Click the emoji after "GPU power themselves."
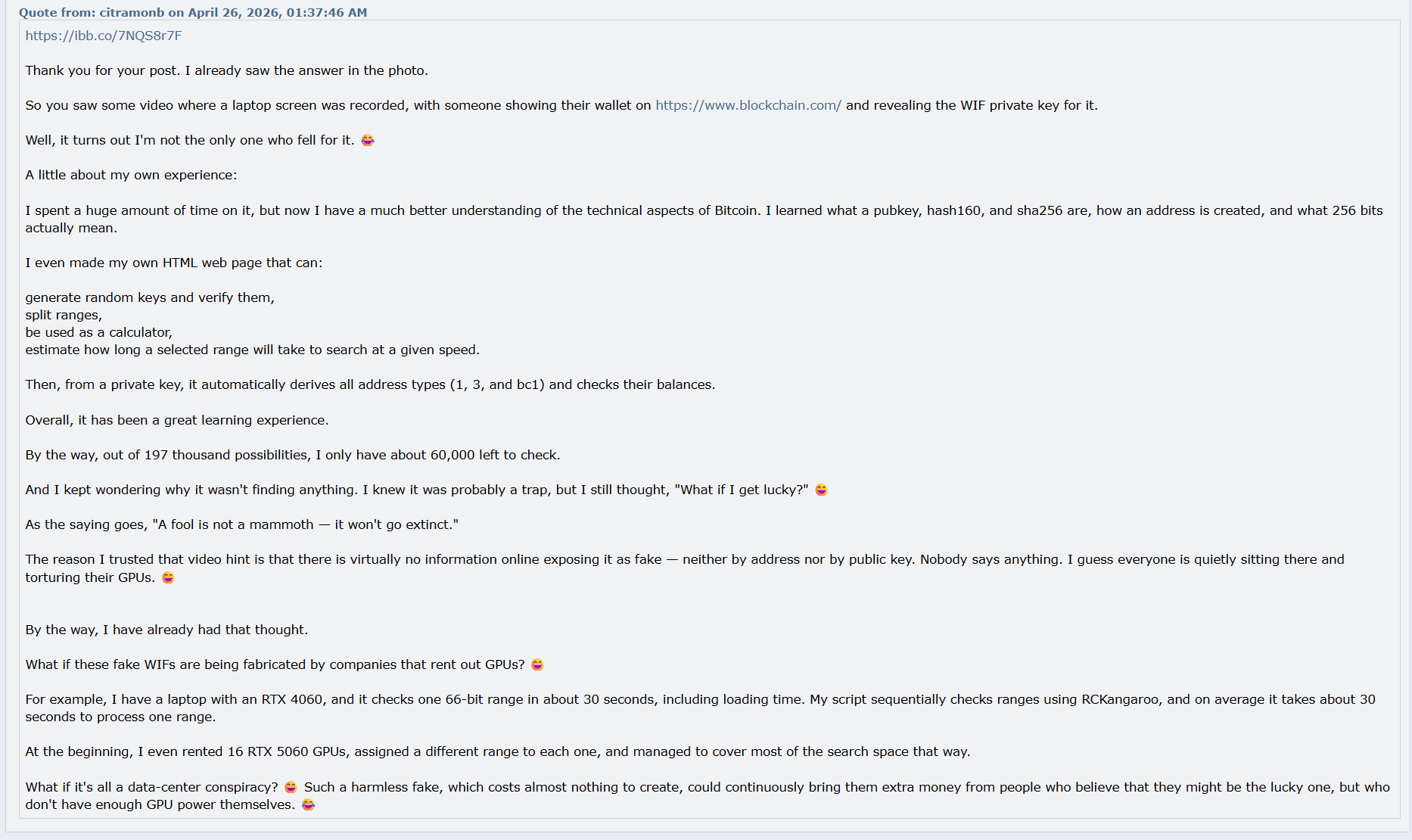This screenshot has width=1412, height=840. click(x=308, y=804)
